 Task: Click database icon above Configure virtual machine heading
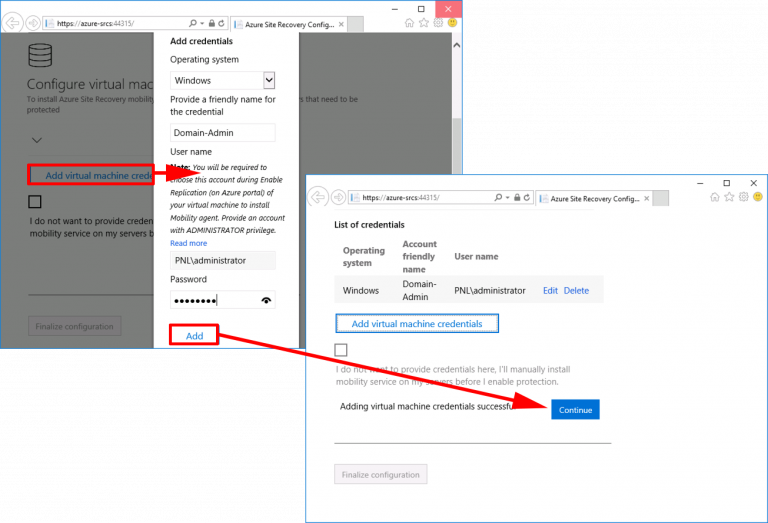pos(40,55)
